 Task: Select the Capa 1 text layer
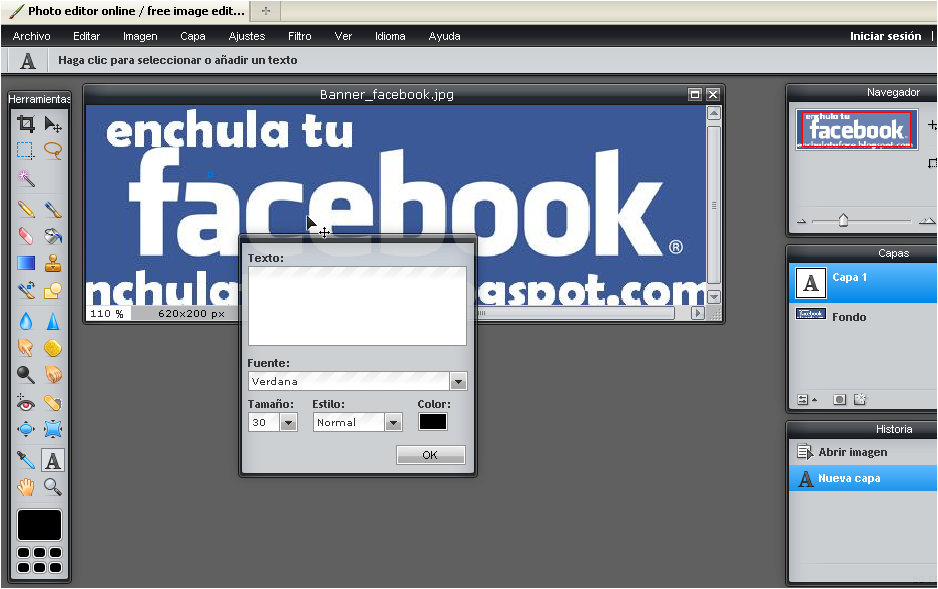(863, 283)
